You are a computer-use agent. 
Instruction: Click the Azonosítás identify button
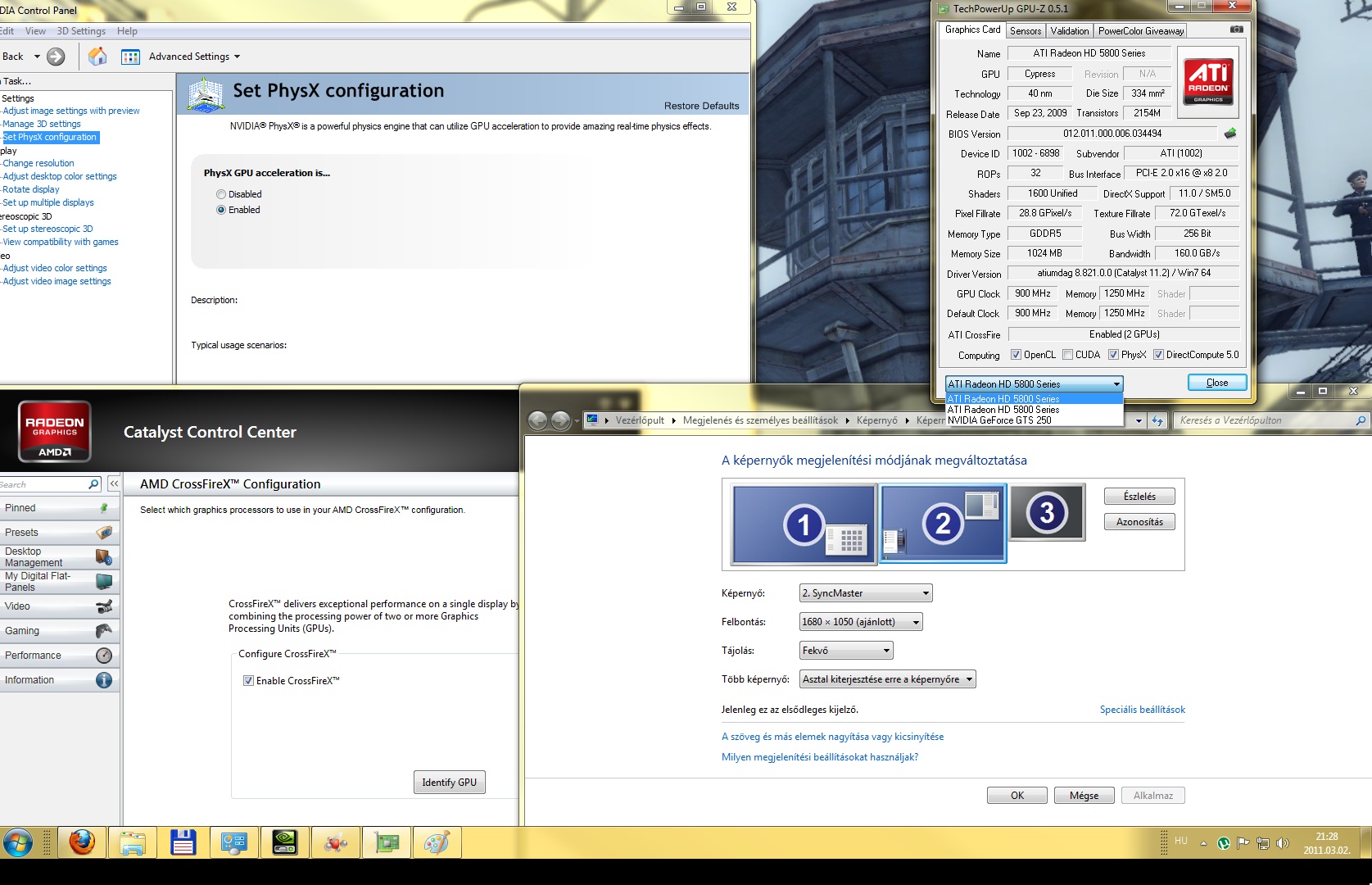click(x=1139, y=522)
